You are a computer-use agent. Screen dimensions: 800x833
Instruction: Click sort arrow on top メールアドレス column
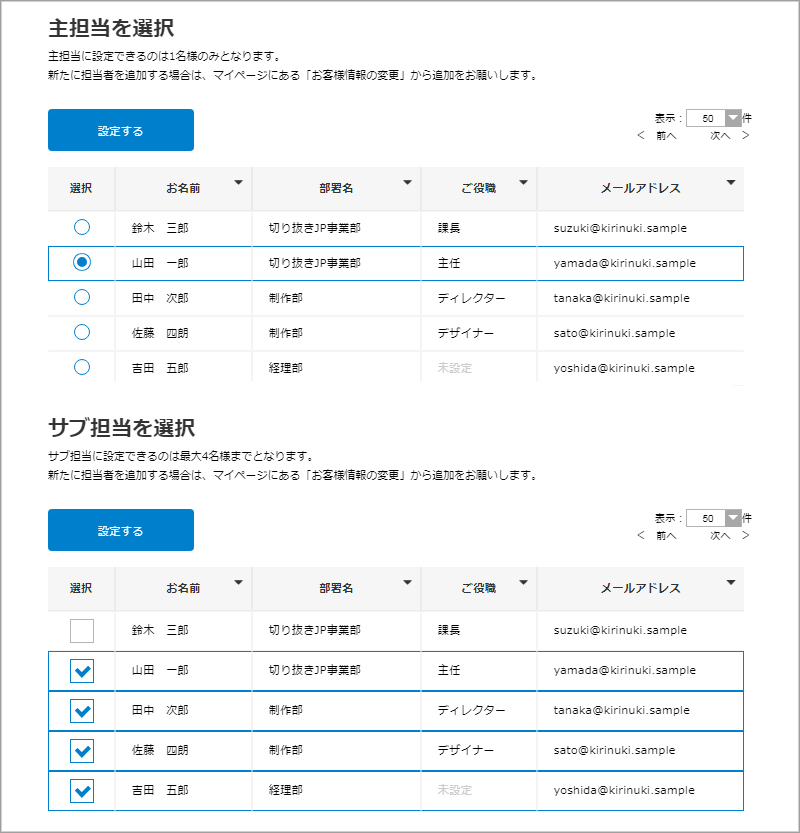point(731,183)
